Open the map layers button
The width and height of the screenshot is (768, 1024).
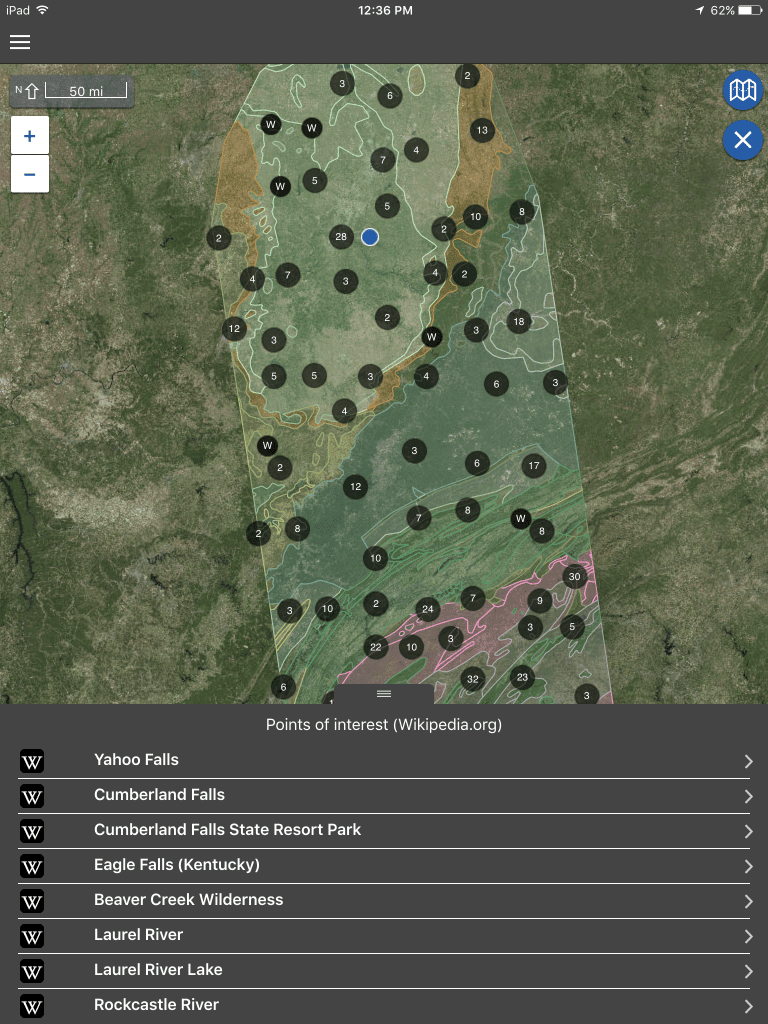(x=742, y=92)
